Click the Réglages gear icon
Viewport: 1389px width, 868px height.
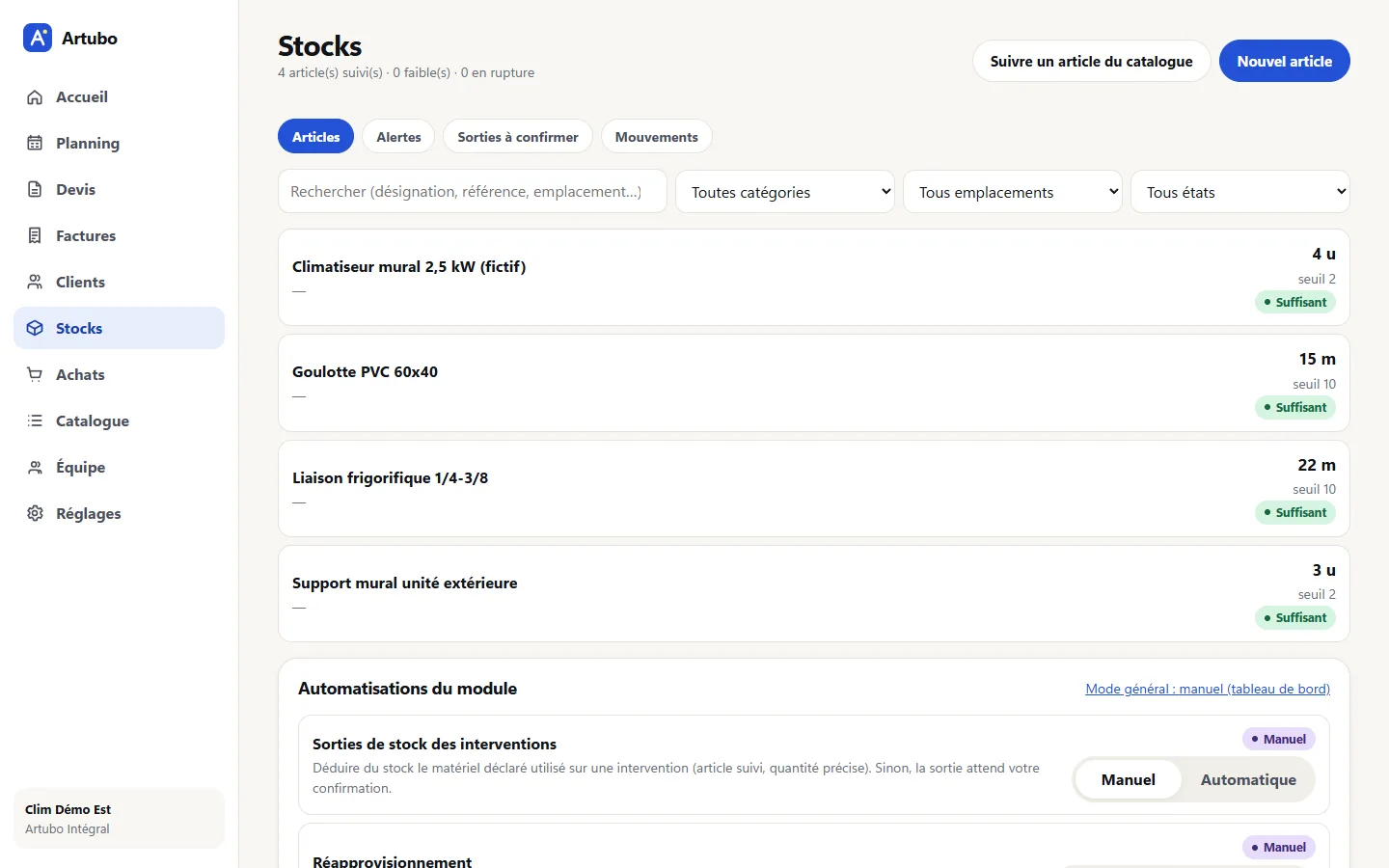35,513
